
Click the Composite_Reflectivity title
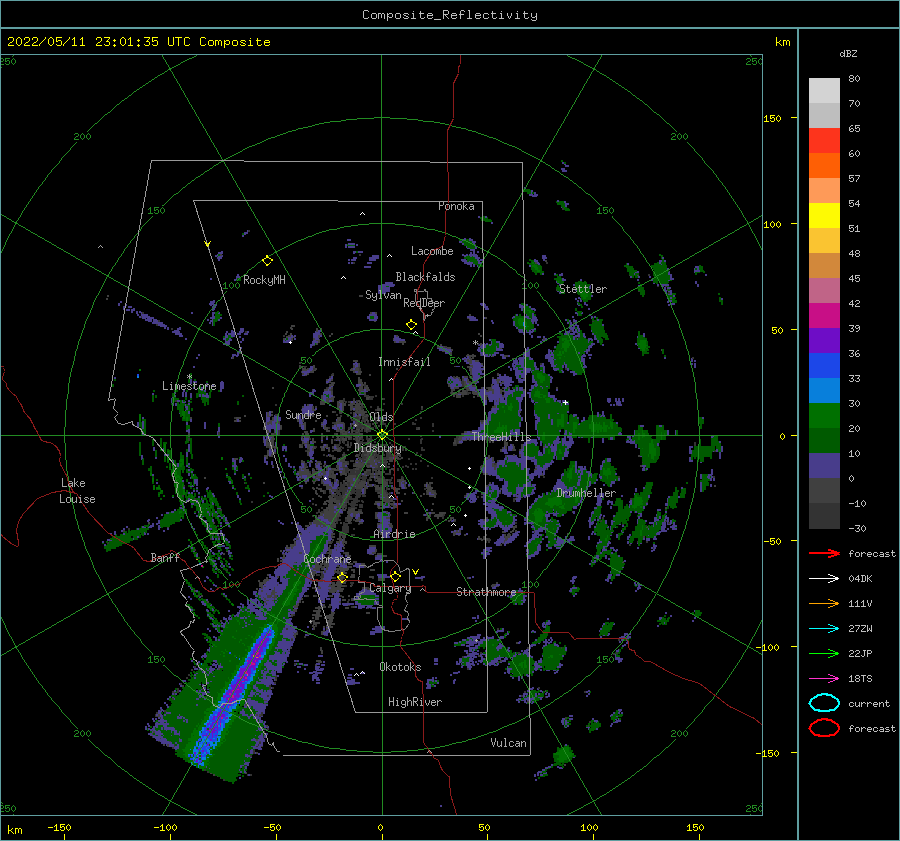pyautogui.click(x=450, y=15)
